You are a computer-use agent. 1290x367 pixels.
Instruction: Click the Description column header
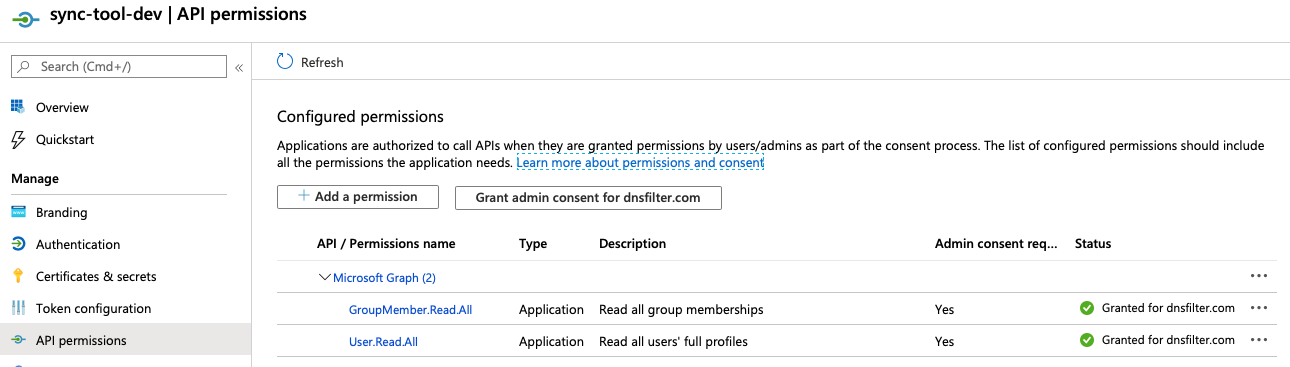[632, 243]
